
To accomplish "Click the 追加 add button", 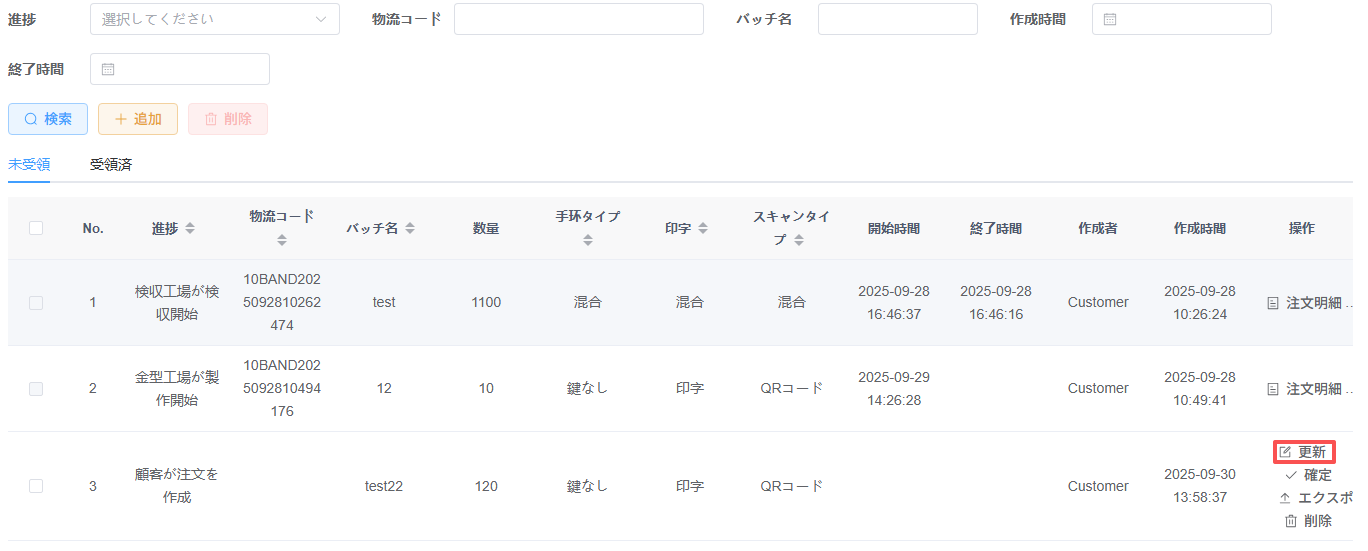I will [138, 119].
